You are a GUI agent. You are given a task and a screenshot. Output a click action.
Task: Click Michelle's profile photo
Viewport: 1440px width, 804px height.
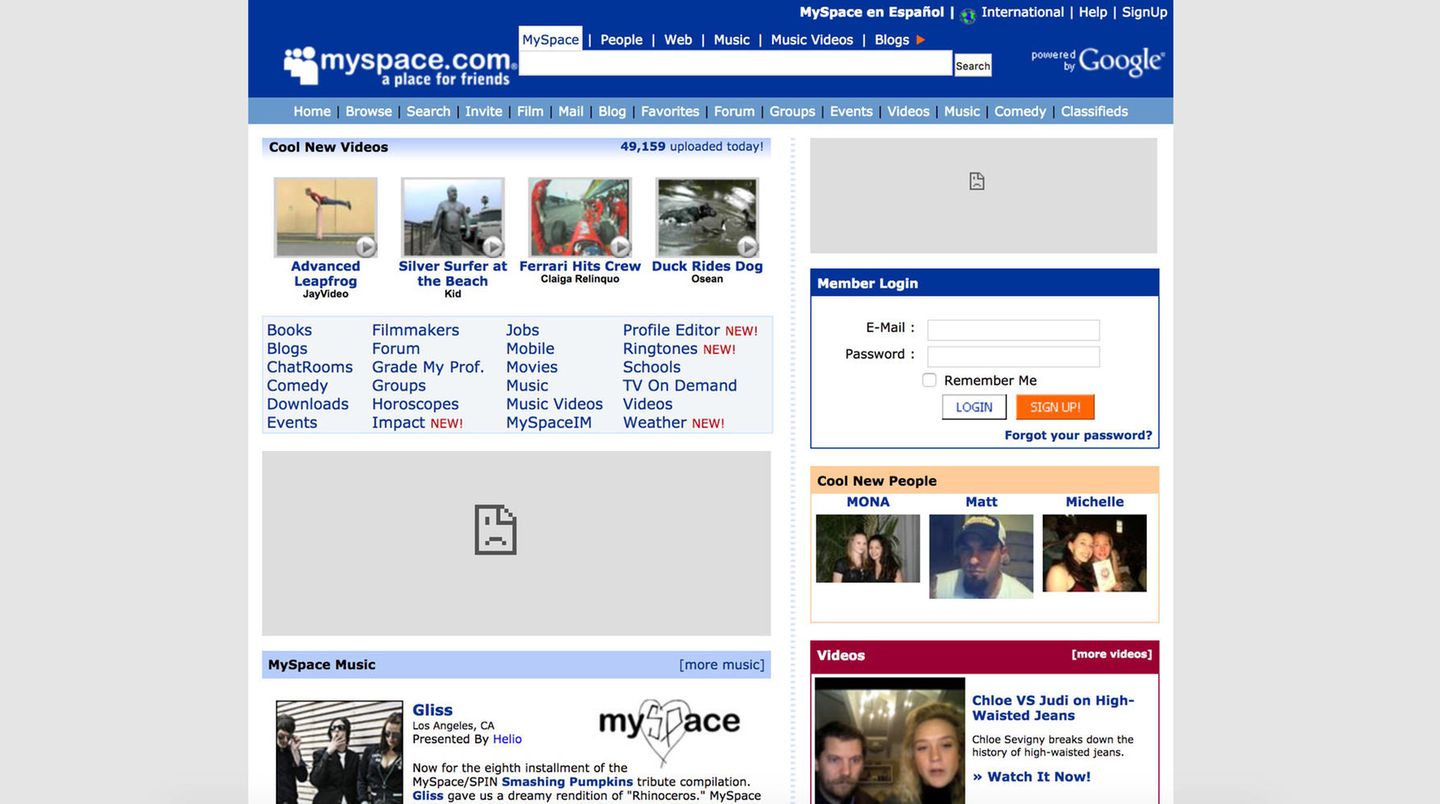pos(1095,553)
